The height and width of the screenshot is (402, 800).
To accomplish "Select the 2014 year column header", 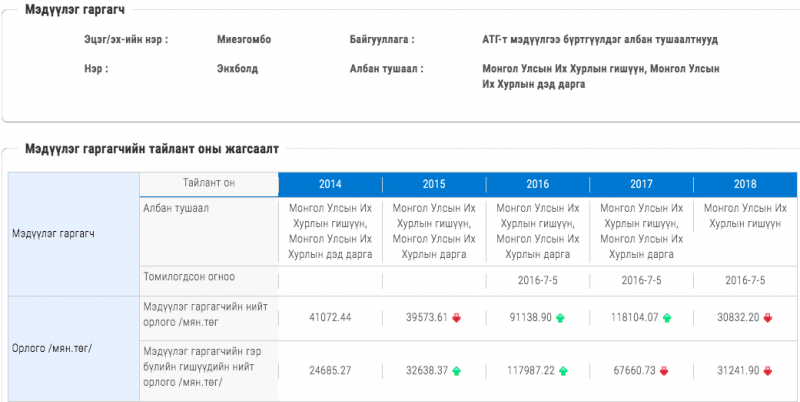I will coord(330,185).
